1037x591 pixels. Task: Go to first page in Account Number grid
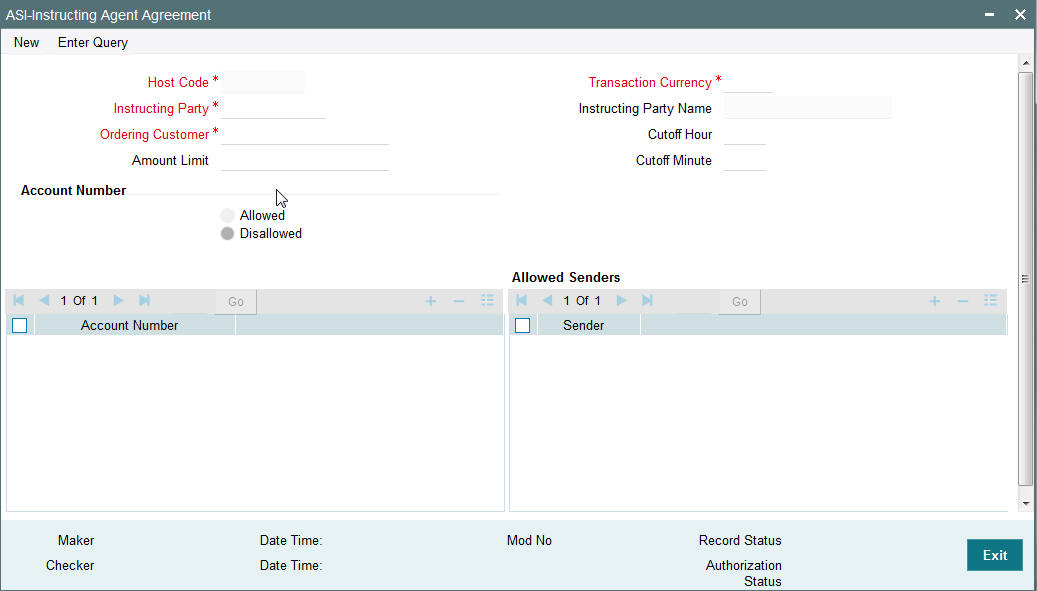point(19,301)
